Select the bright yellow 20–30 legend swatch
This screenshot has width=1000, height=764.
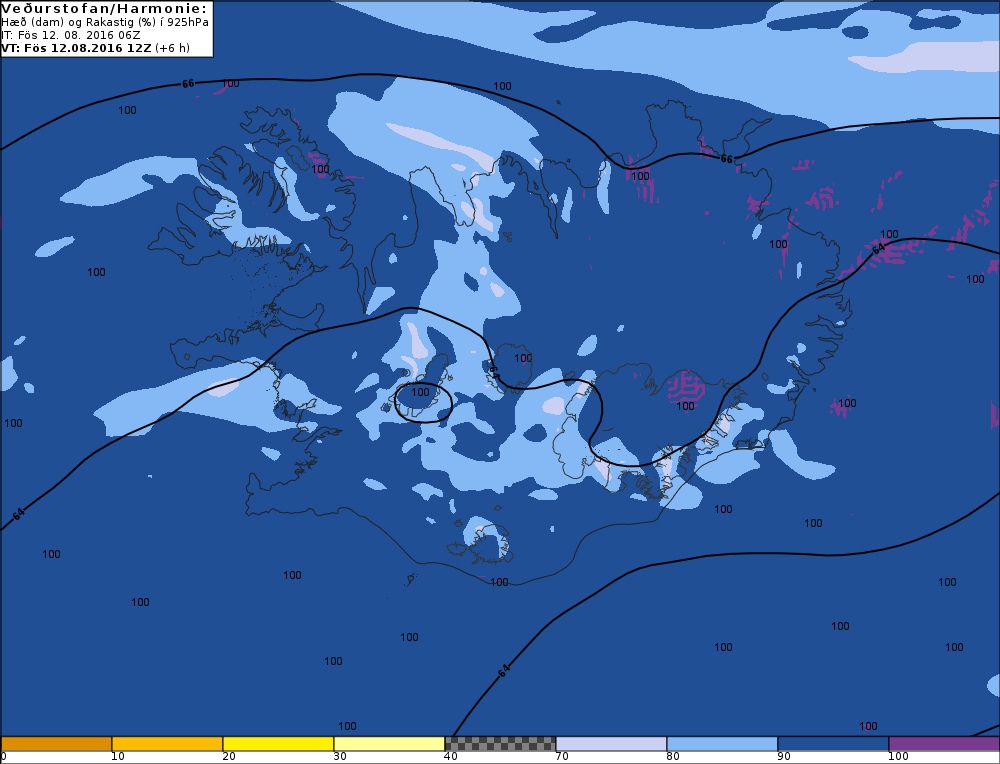tap(278, 744)
